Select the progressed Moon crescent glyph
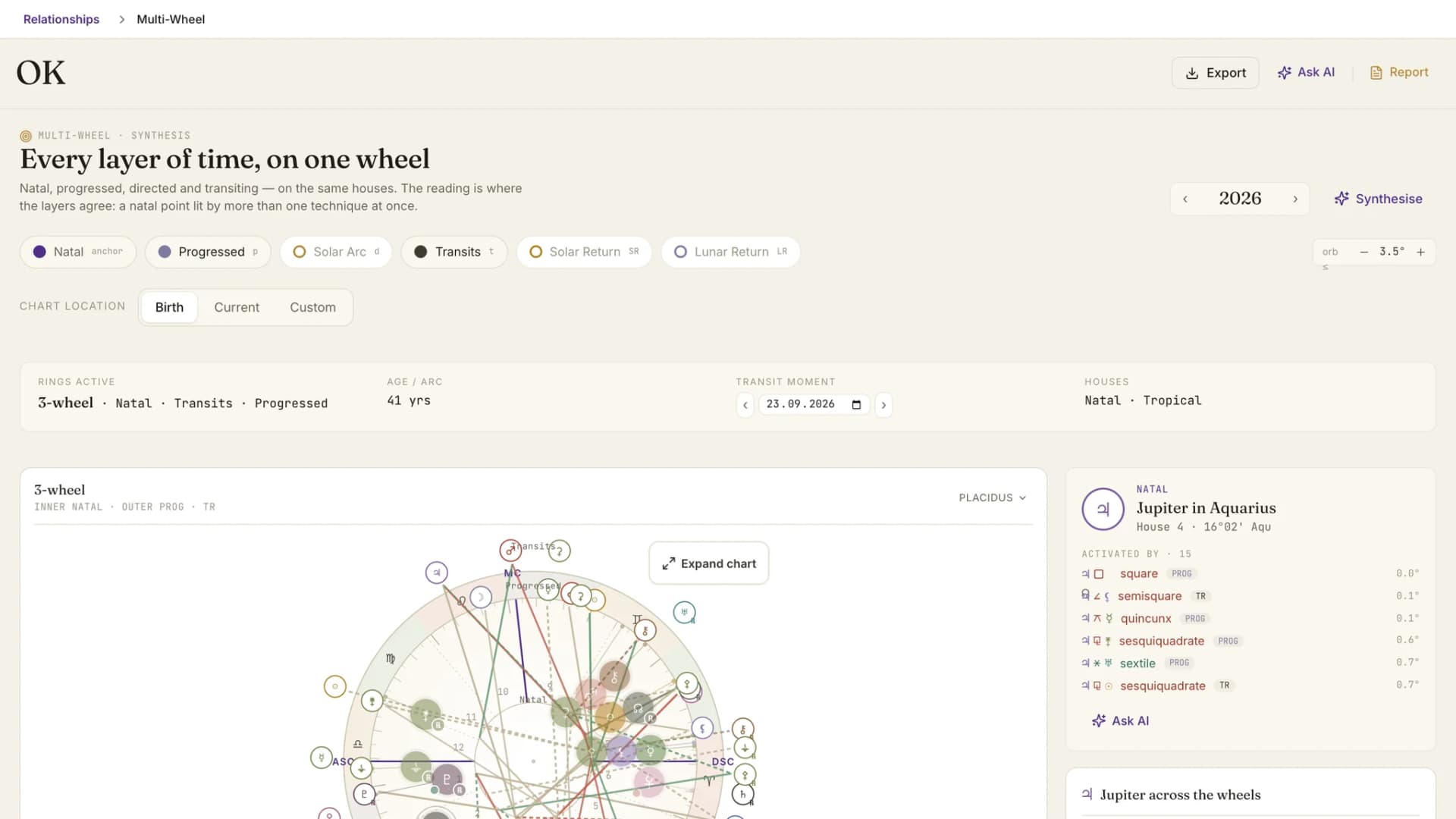Viewport: 1456px width, 819px height. click(481, 598)
